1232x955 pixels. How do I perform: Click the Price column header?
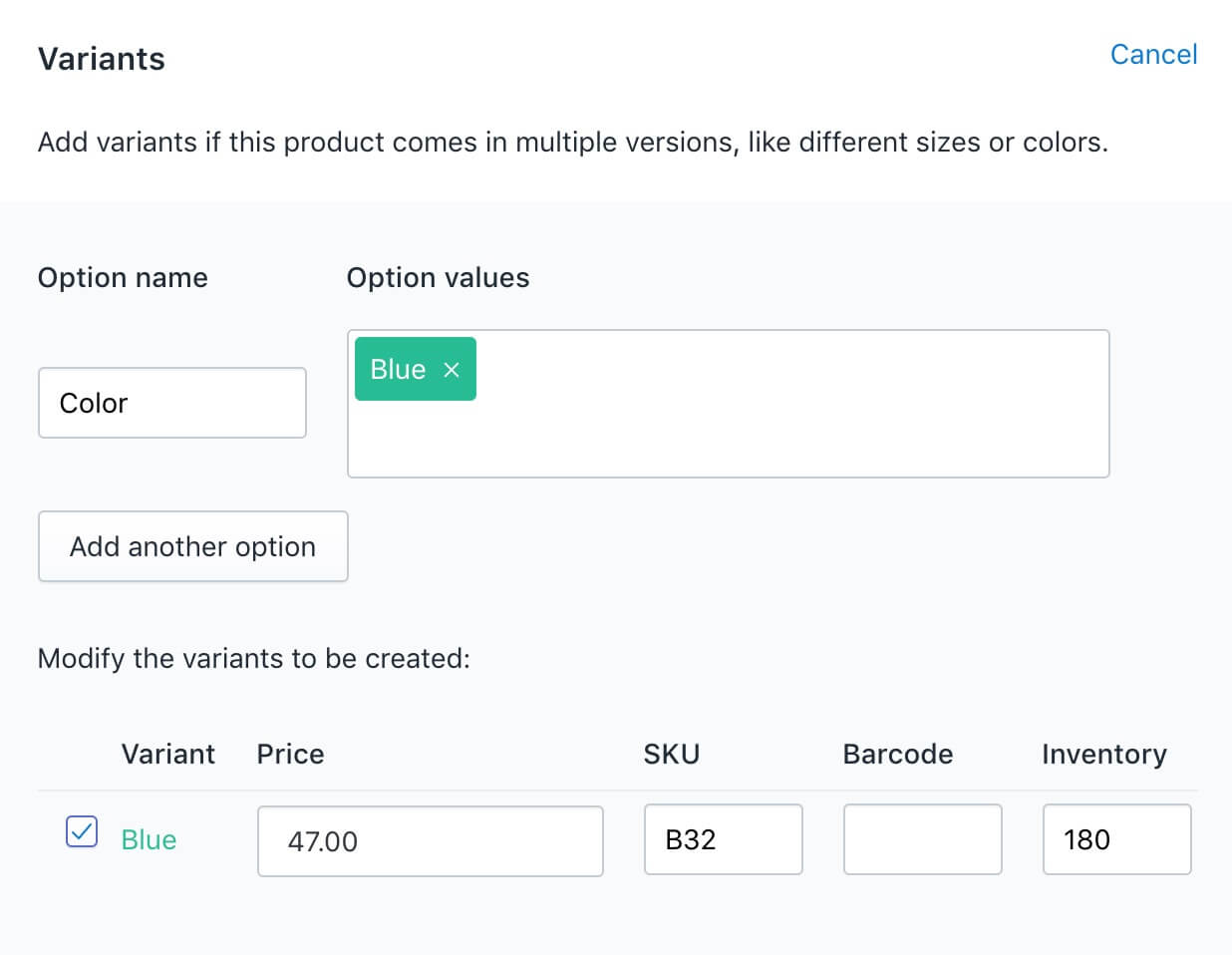pyautogui.click(x=290, y=755)
